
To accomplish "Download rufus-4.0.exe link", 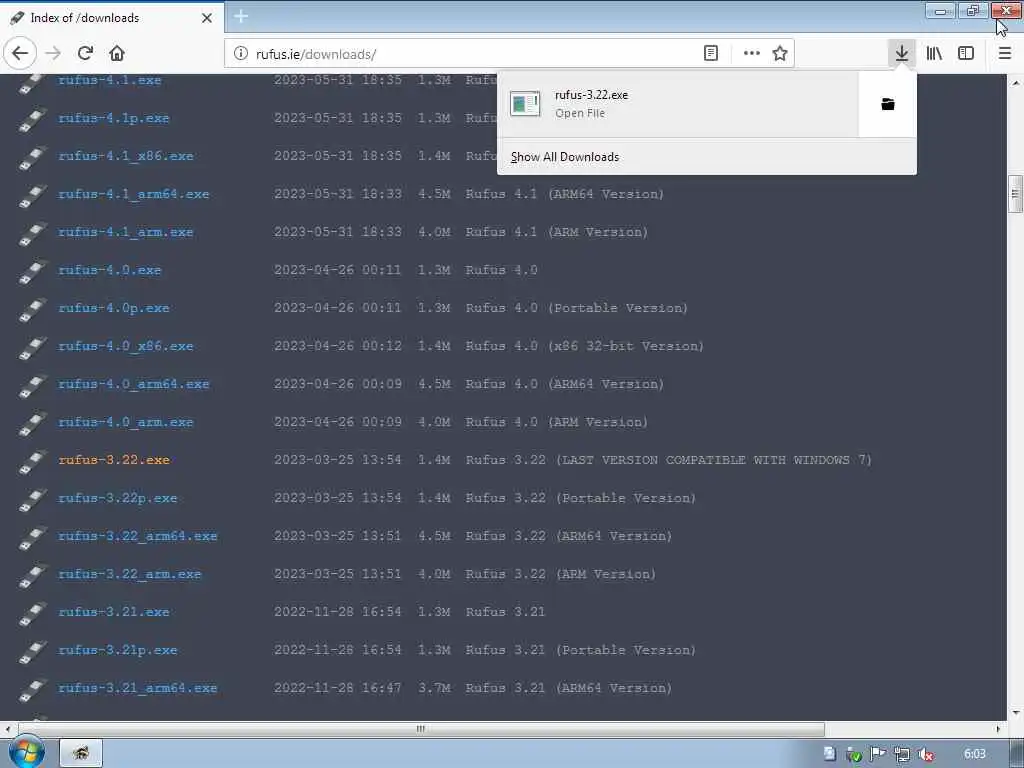I will coord(110,270).
